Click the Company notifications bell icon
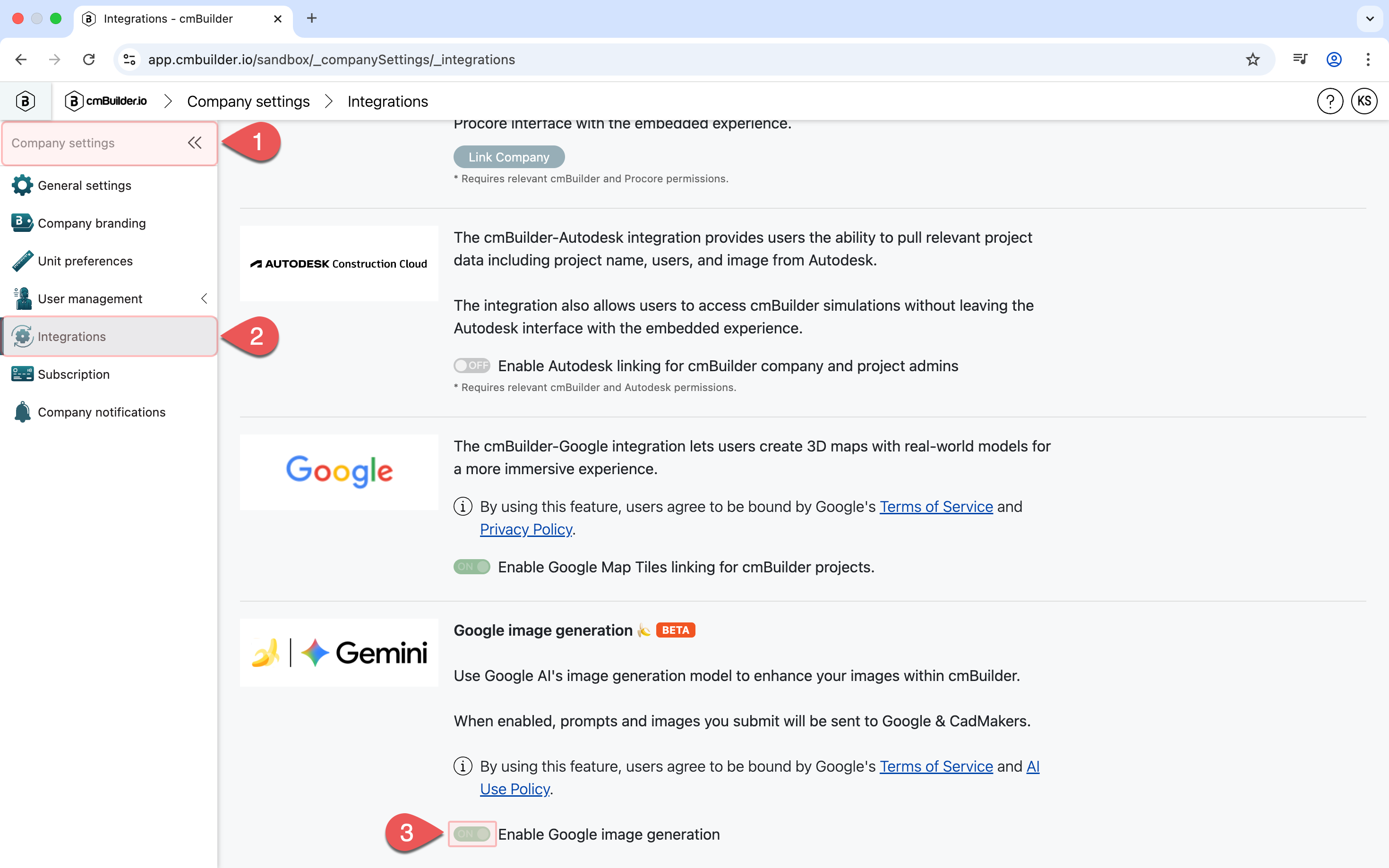This screenshot has height=868, width=1389. coord(22,412)
